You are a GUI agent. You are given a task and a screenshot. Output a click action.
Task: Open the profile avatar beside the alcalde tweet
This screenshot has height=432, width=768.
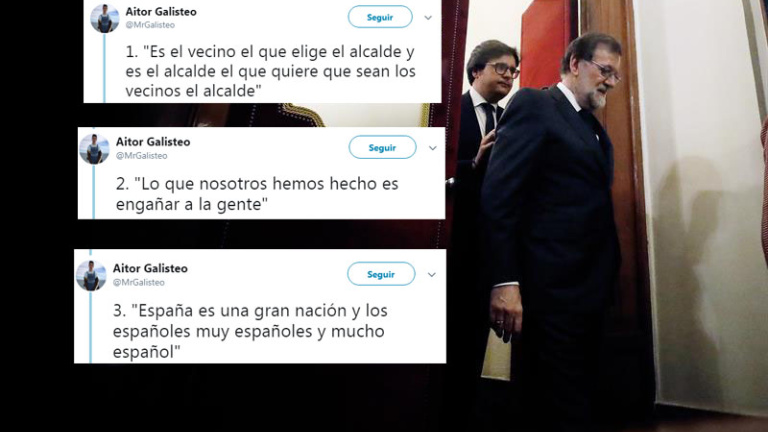(x=105, y=19)
